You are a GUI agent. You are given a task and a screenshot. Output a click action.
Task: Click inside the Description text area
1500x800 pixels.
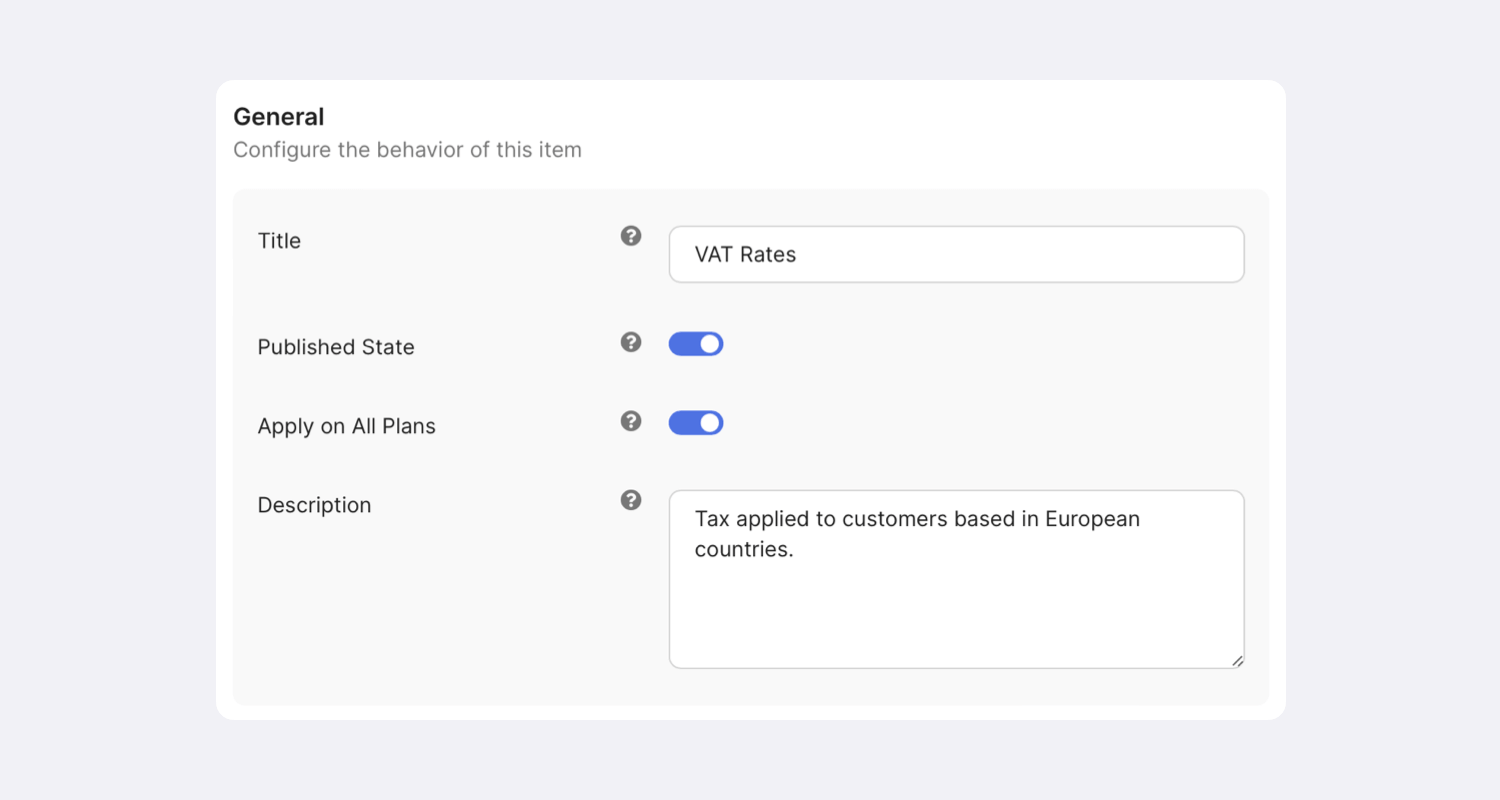point(956,610)
